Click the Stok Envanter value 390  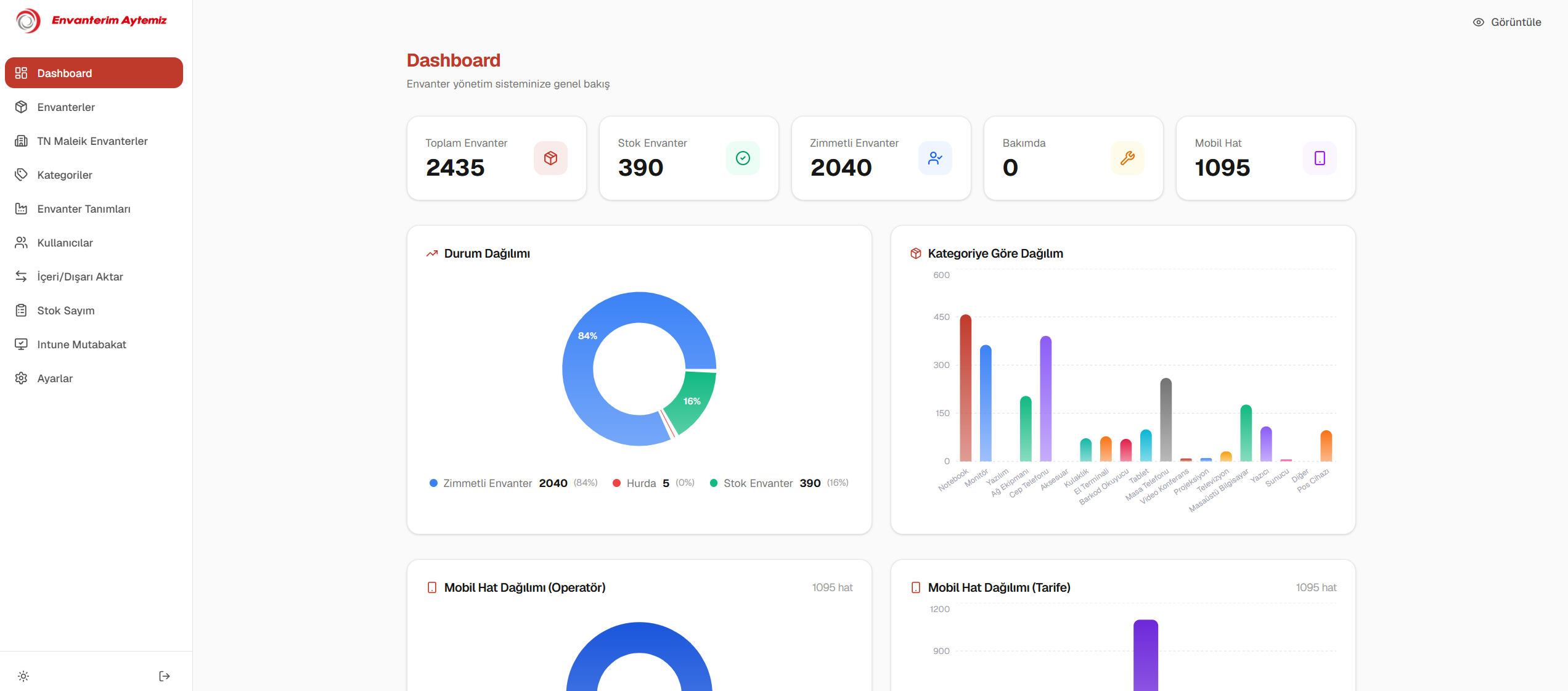[x=641, y=168]
